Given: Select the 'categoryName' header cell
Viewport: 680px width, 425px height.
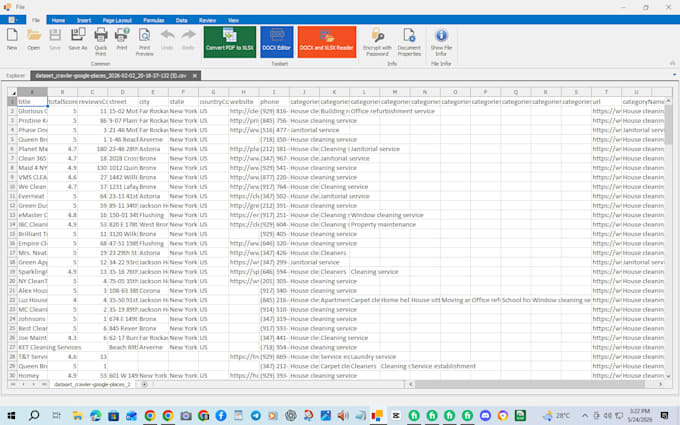Looking at the screenshot, I should coord(643,101).
